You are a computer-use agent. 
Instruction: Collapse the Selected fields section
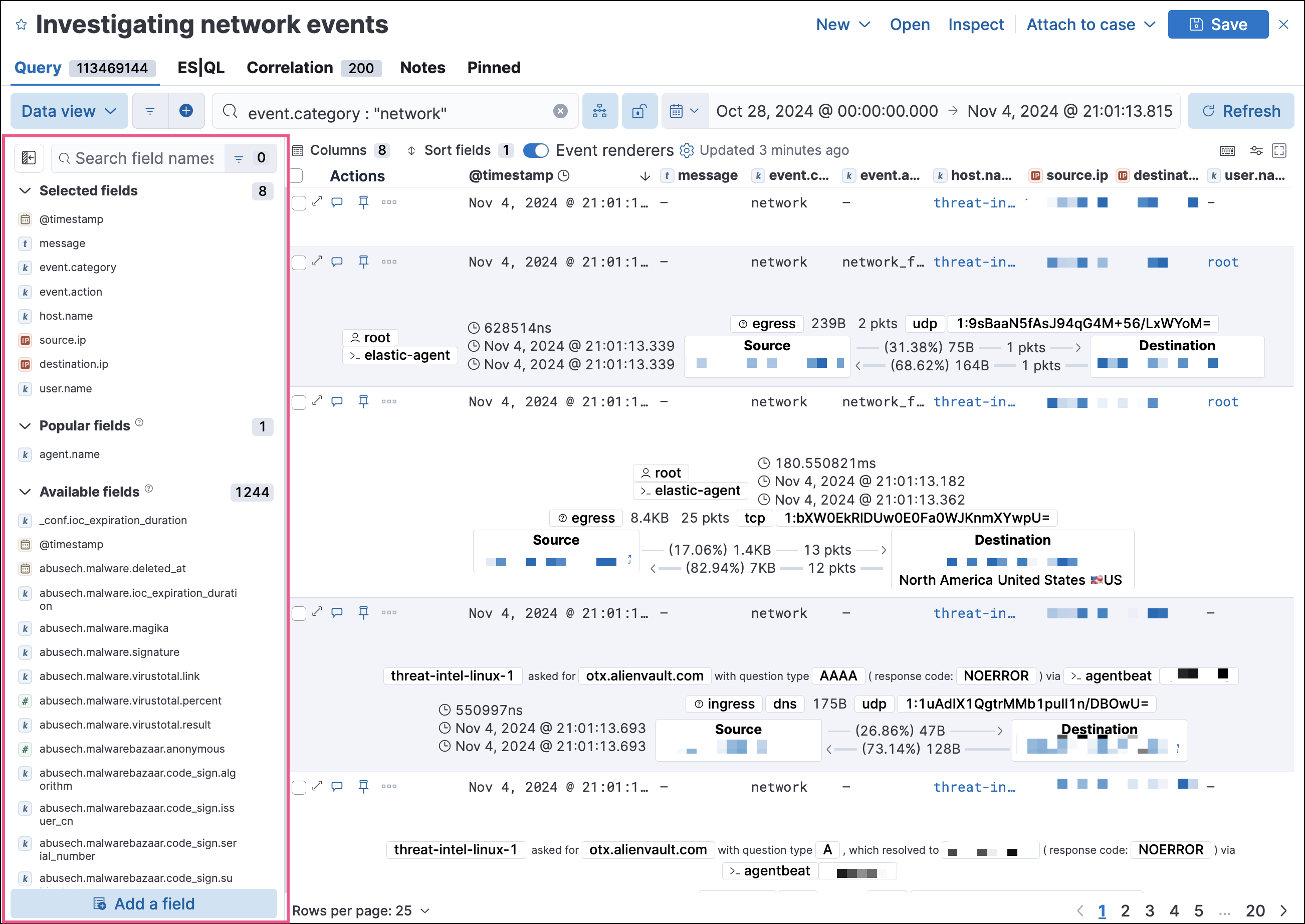coord(25,190)
